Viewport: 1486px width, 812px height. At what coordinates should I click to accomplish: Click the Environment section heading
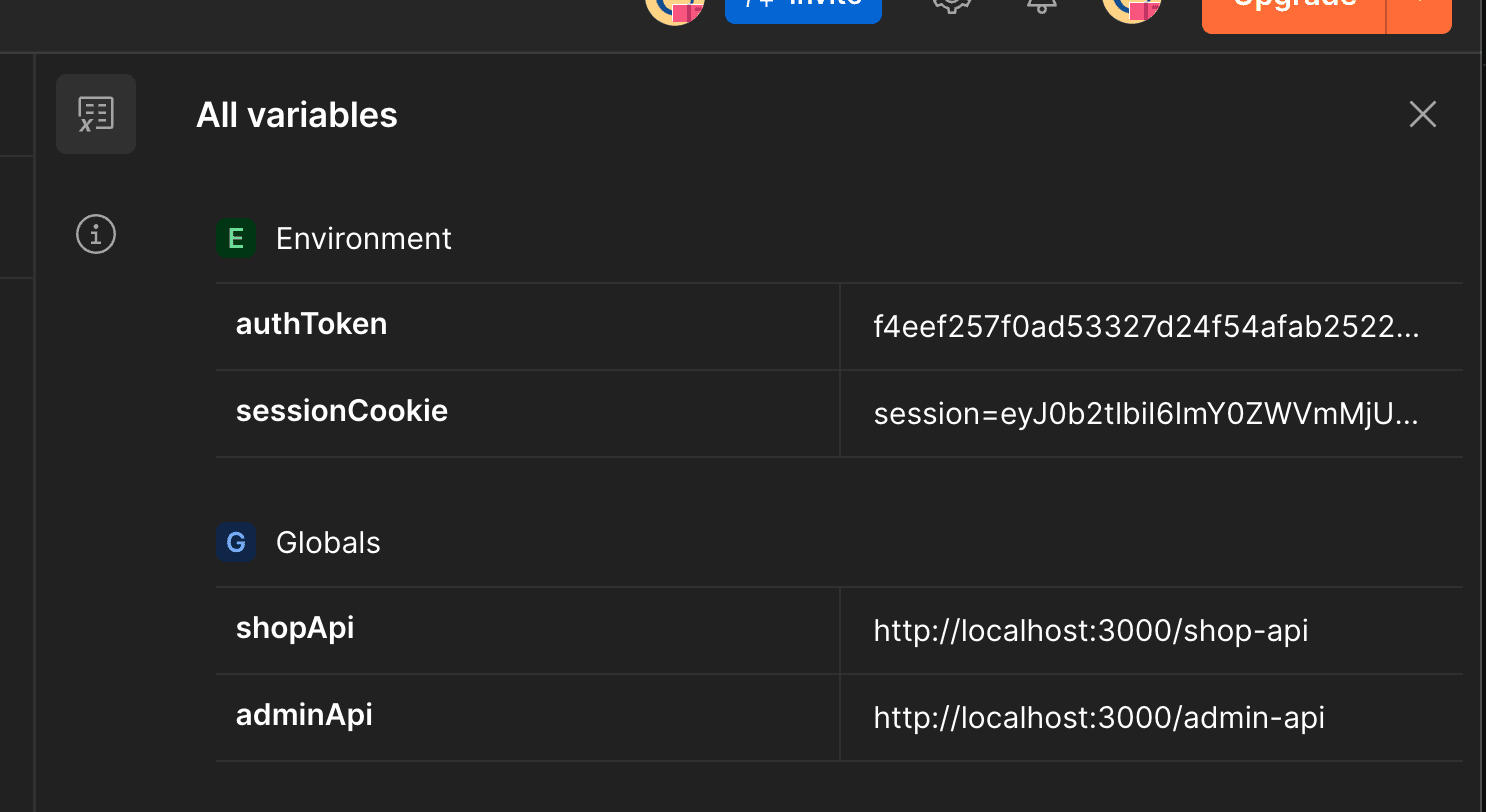click(x=363, y=239)
